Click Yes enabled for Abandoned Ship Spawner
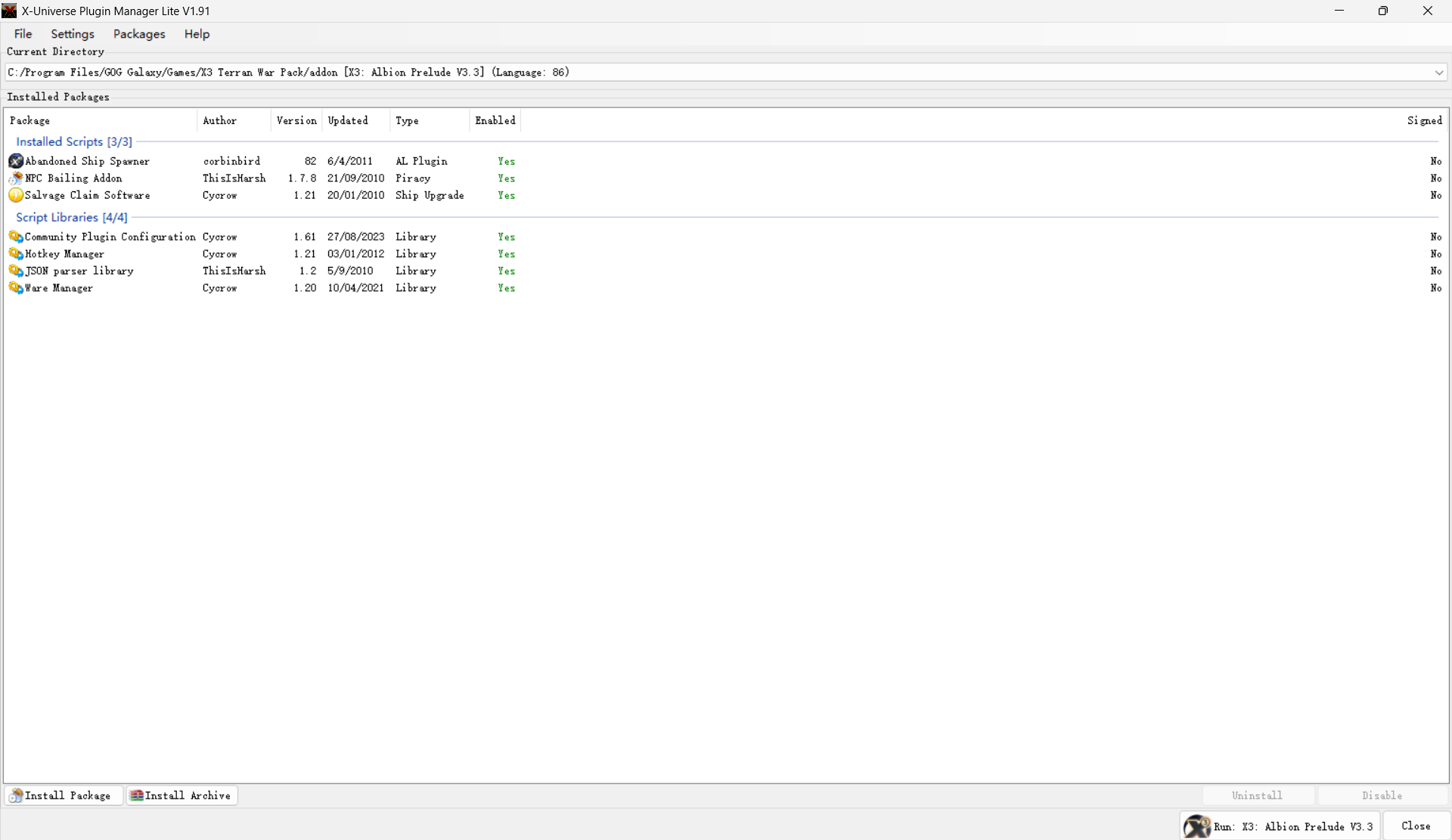The image size is (1452, 840). pyautogui.click(x=507, y=161)
